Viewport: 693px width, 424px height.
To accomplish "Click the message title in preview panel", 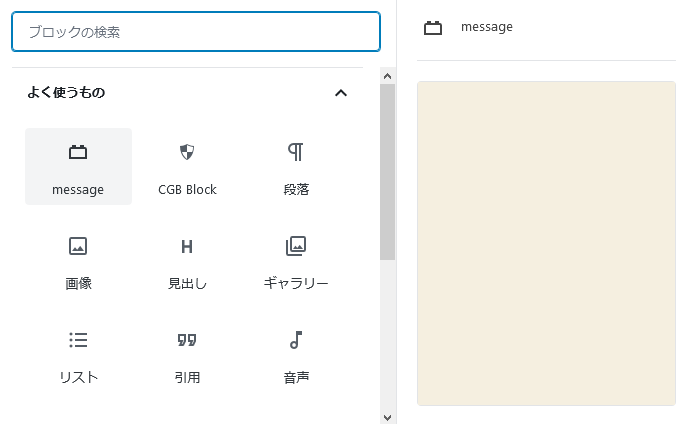I will (487, 27).
